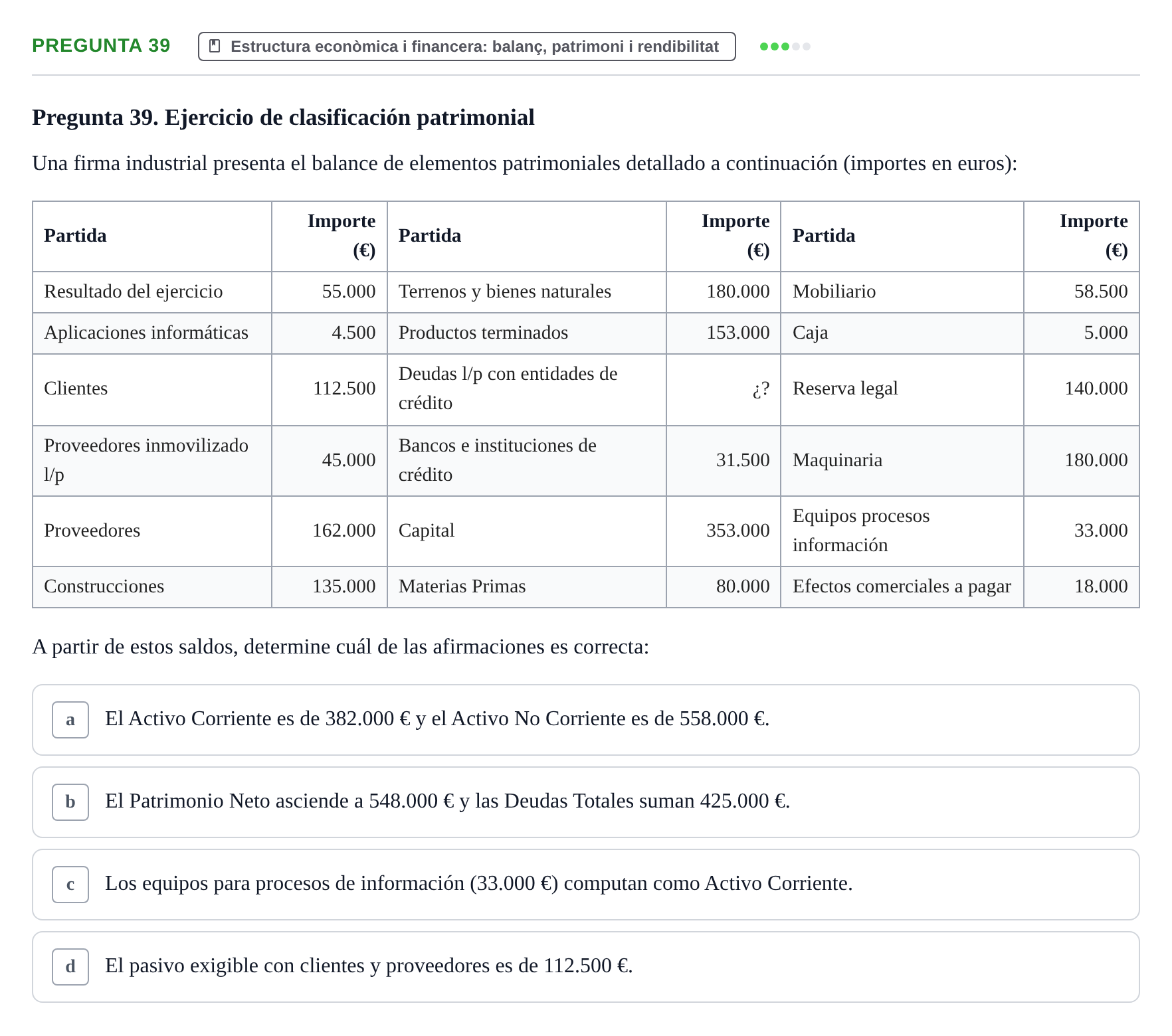Click the 'Terrenos y bienes naturales' cell
Screen dimensions: 1172x1036
pyautogui.click(x=527, y=292)
